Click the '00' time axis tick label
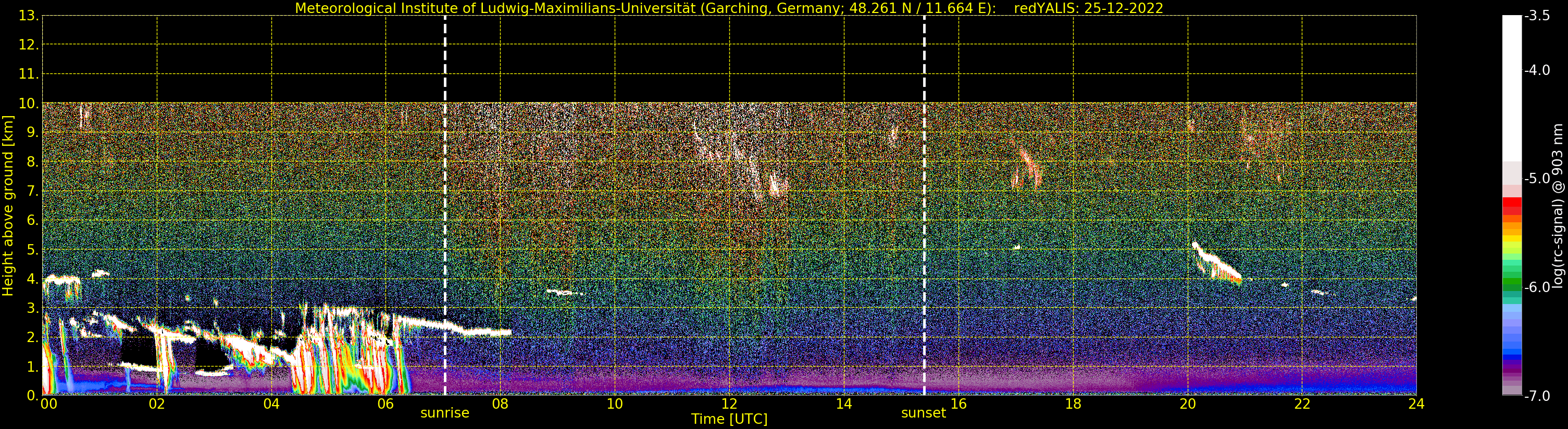Viewport: 1568px width, 429px height. (48, 404)
